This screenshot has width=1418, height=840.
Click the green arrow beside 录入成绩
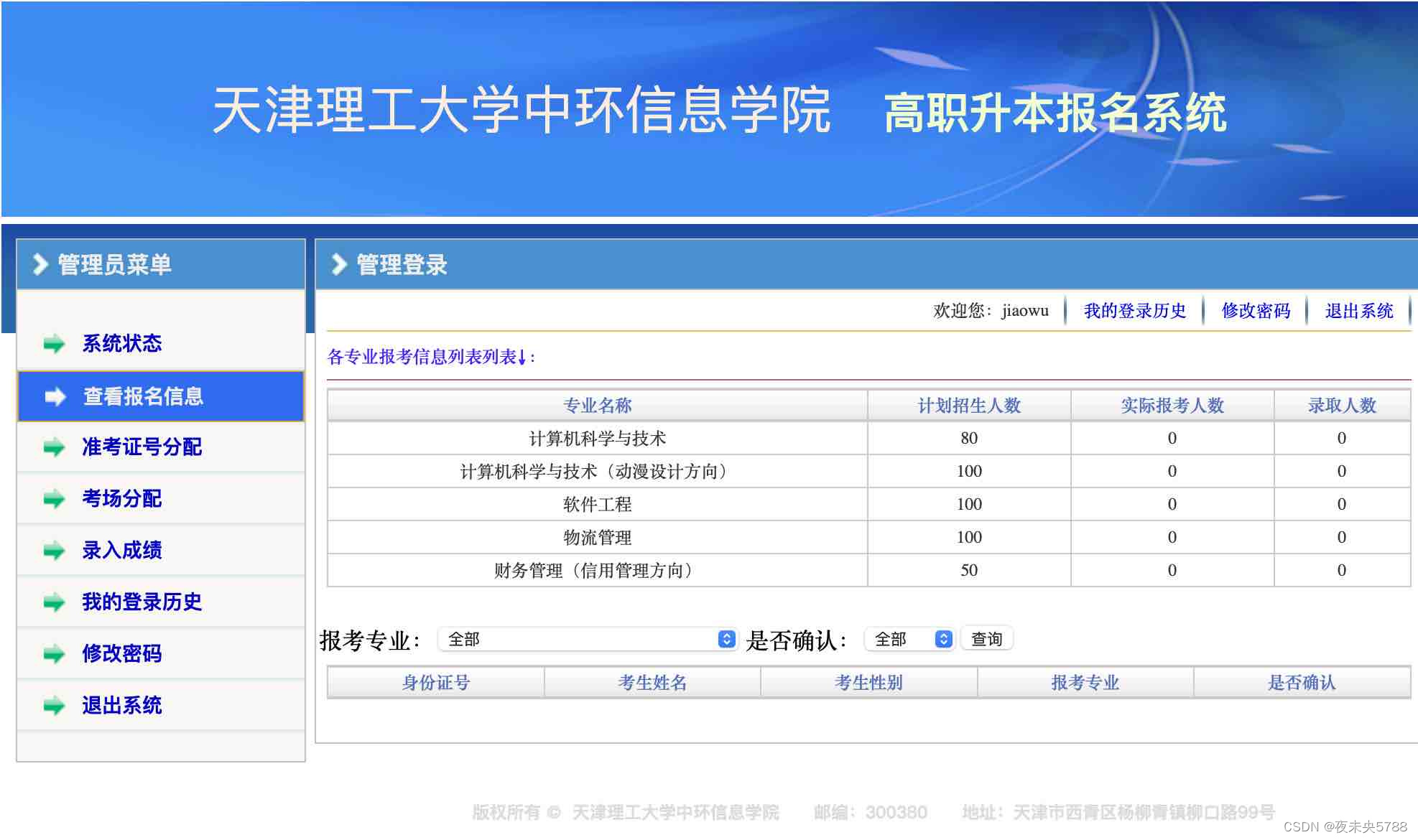tap(54, 551)
